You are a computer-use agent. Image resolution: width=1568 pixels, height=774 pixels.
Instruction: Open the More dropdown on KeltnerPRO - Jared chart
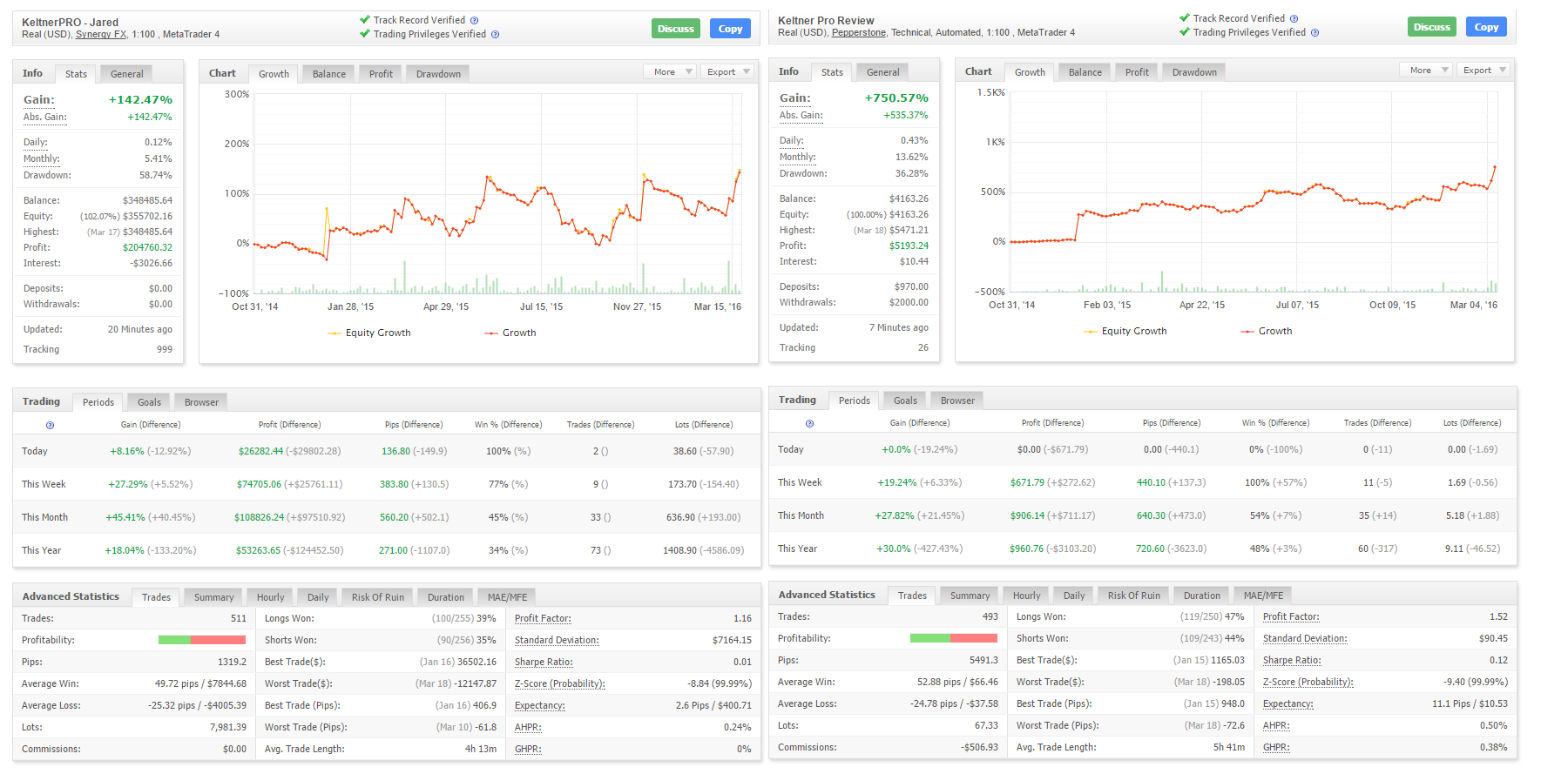tap(670, 72)
